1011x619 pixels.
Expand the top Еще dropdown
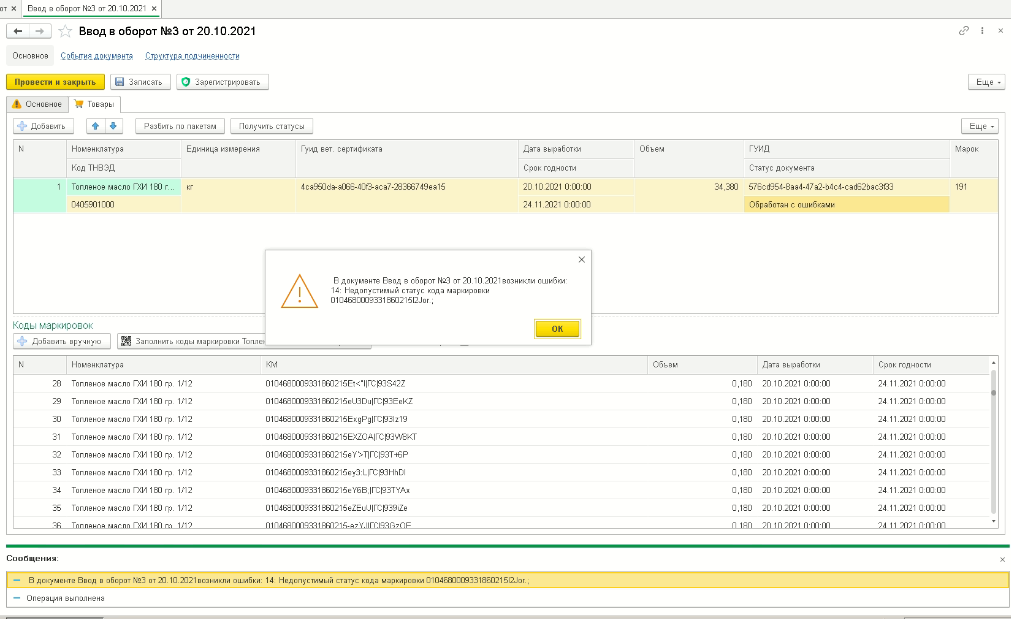[x=988, y=82]
